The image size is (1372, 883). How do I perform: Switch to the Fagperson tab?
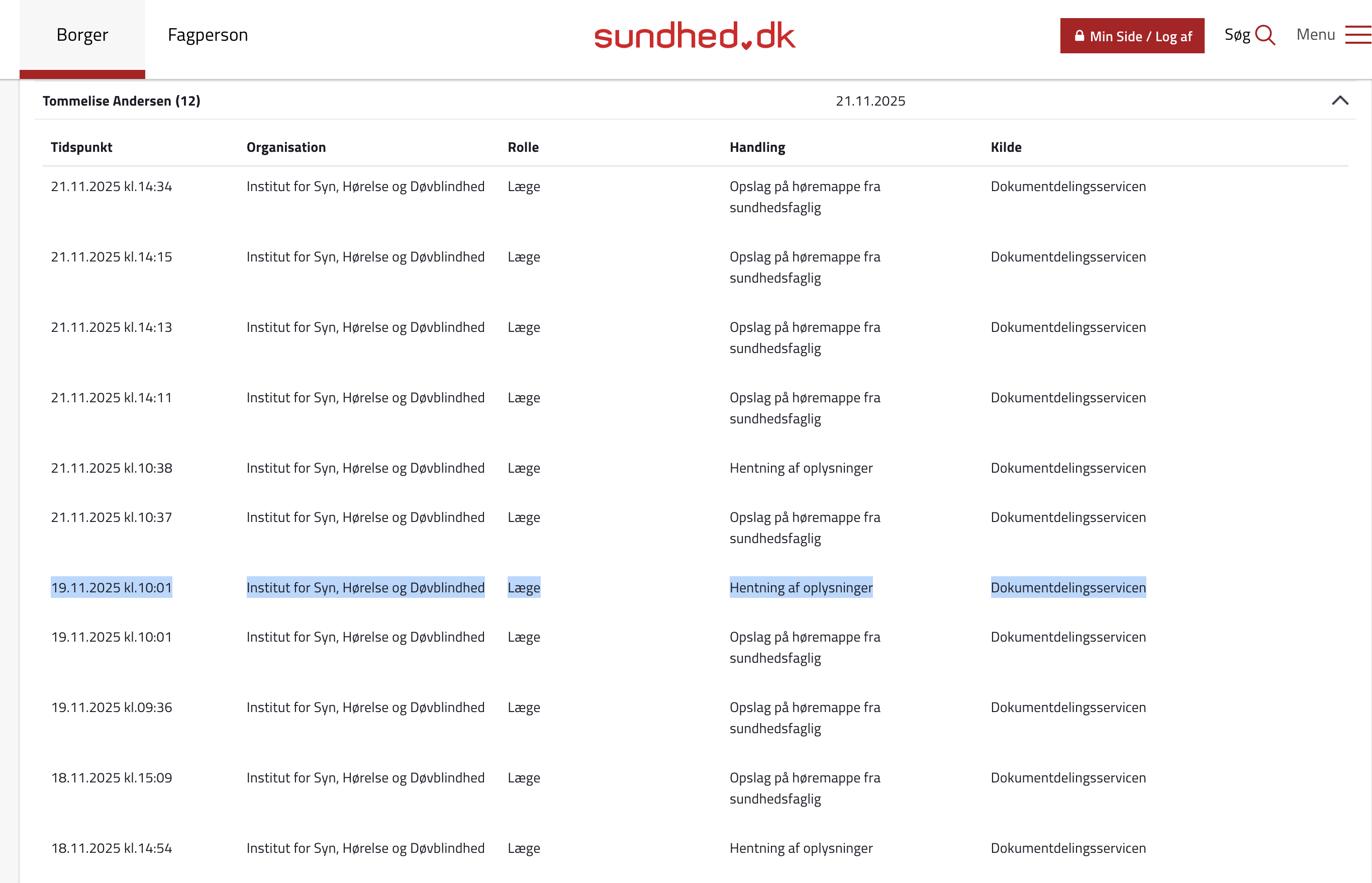point(208,35)
